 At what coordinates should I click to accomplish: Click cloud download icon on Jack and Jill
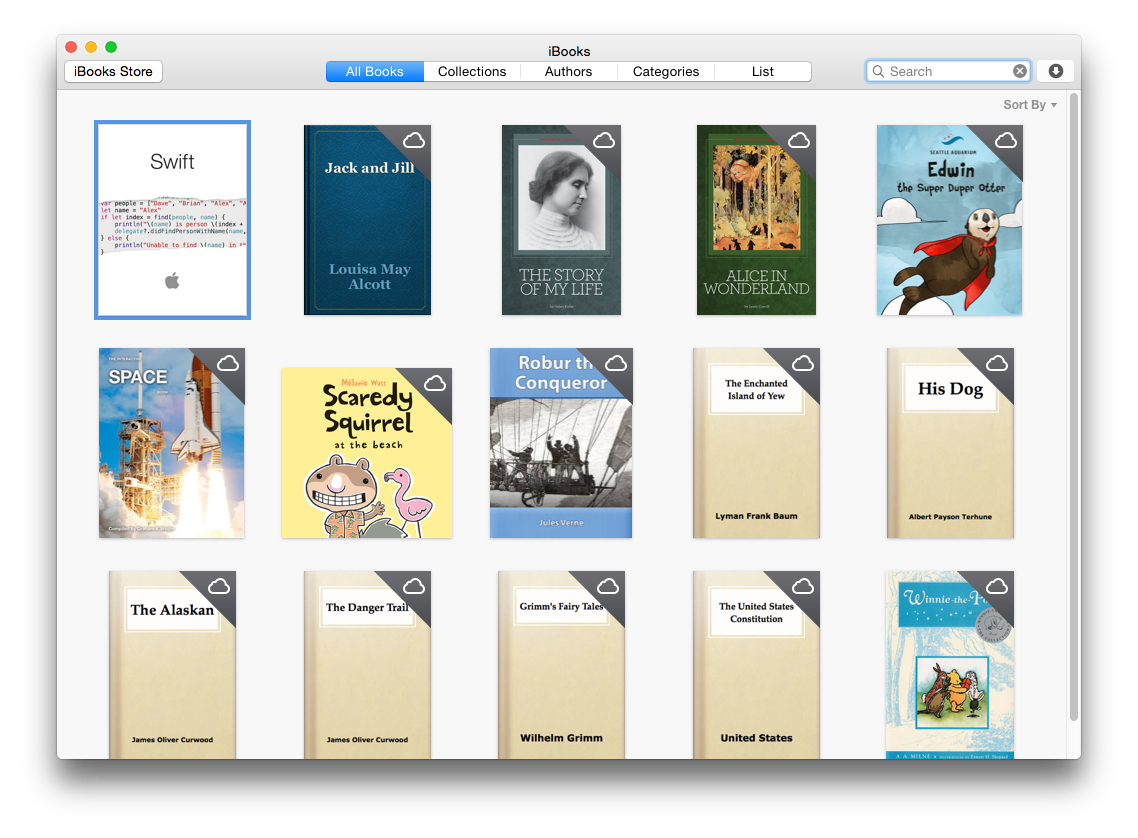pos(414,141)
